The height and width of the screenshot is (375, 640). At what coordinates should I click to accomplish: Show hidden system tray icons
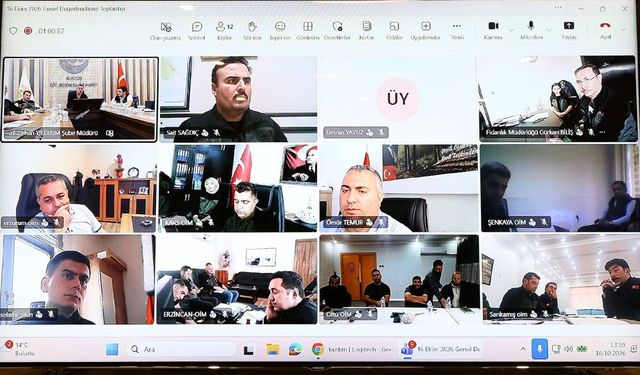523,349
